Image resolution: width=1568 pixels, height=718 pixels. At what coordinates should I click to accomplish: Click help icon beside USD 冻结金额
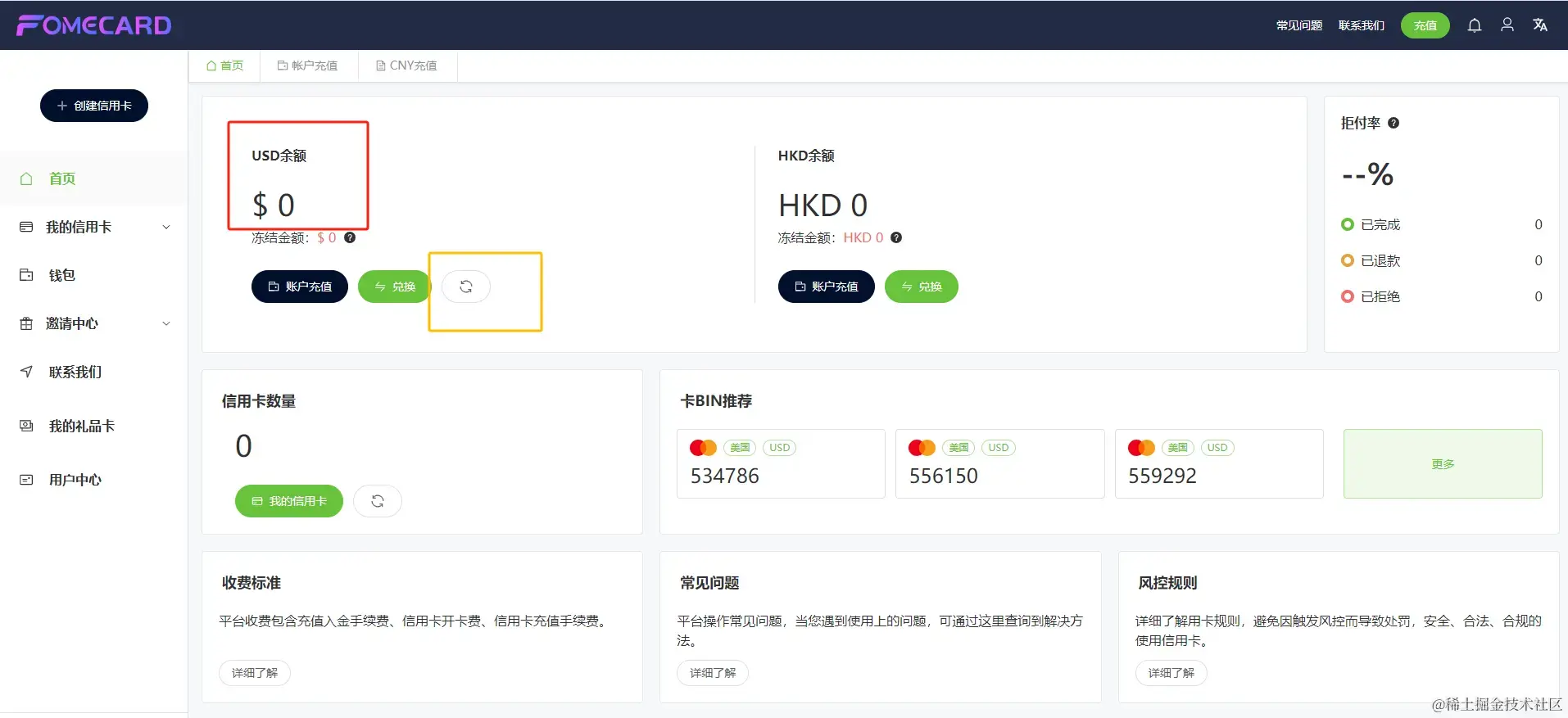[350, 237]
